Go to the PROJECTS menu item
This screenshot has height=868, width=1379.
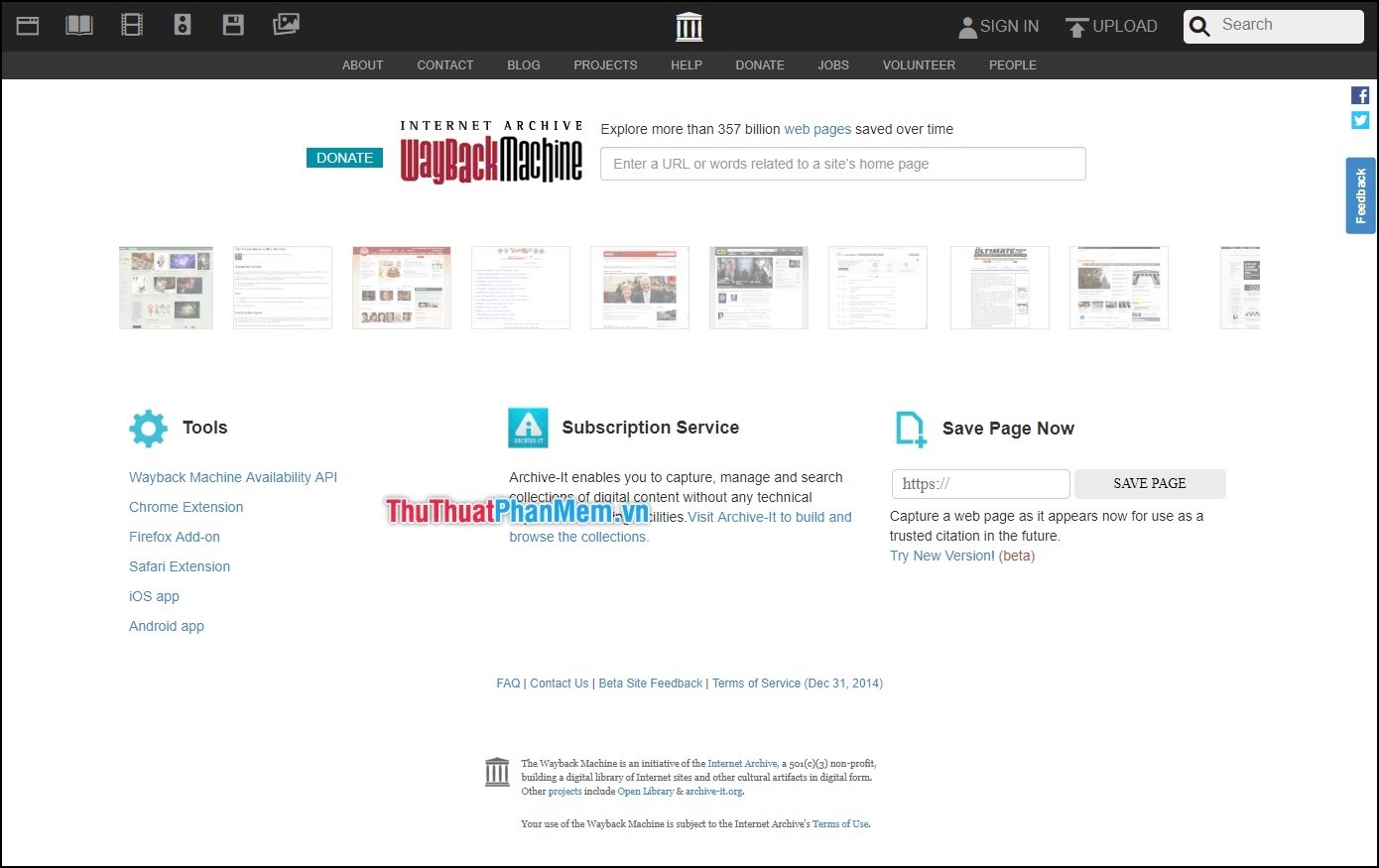(605, 65)
